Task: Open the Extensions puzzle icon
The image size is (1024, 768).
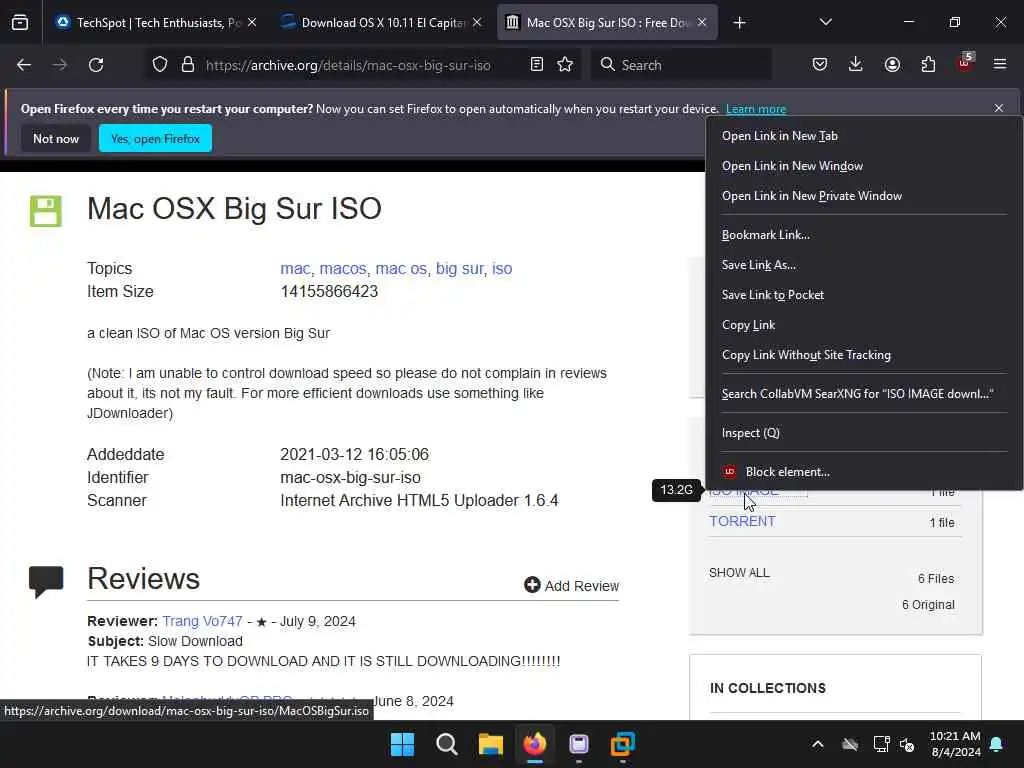Action: click(x=928, y=65)
